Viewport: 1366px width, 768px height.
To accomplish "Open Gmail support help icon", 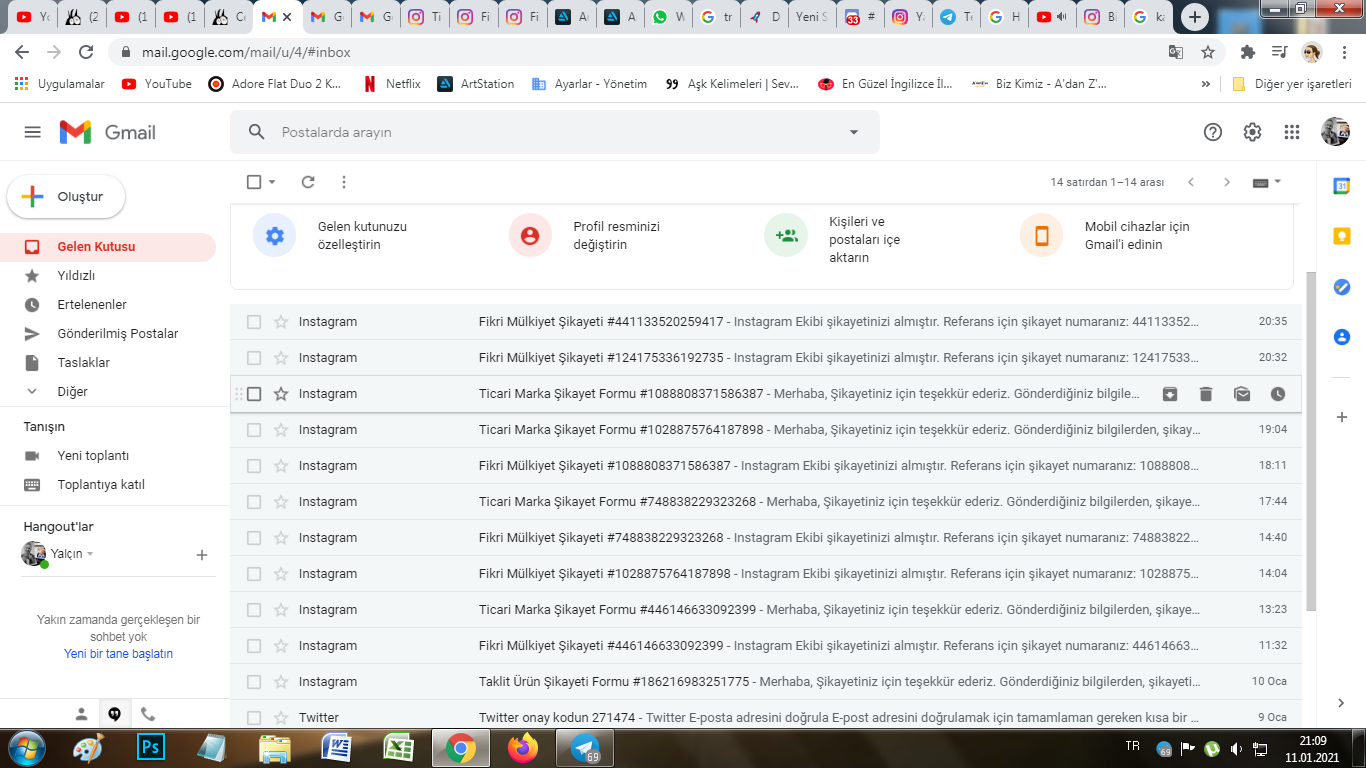I will (1213, 132).
